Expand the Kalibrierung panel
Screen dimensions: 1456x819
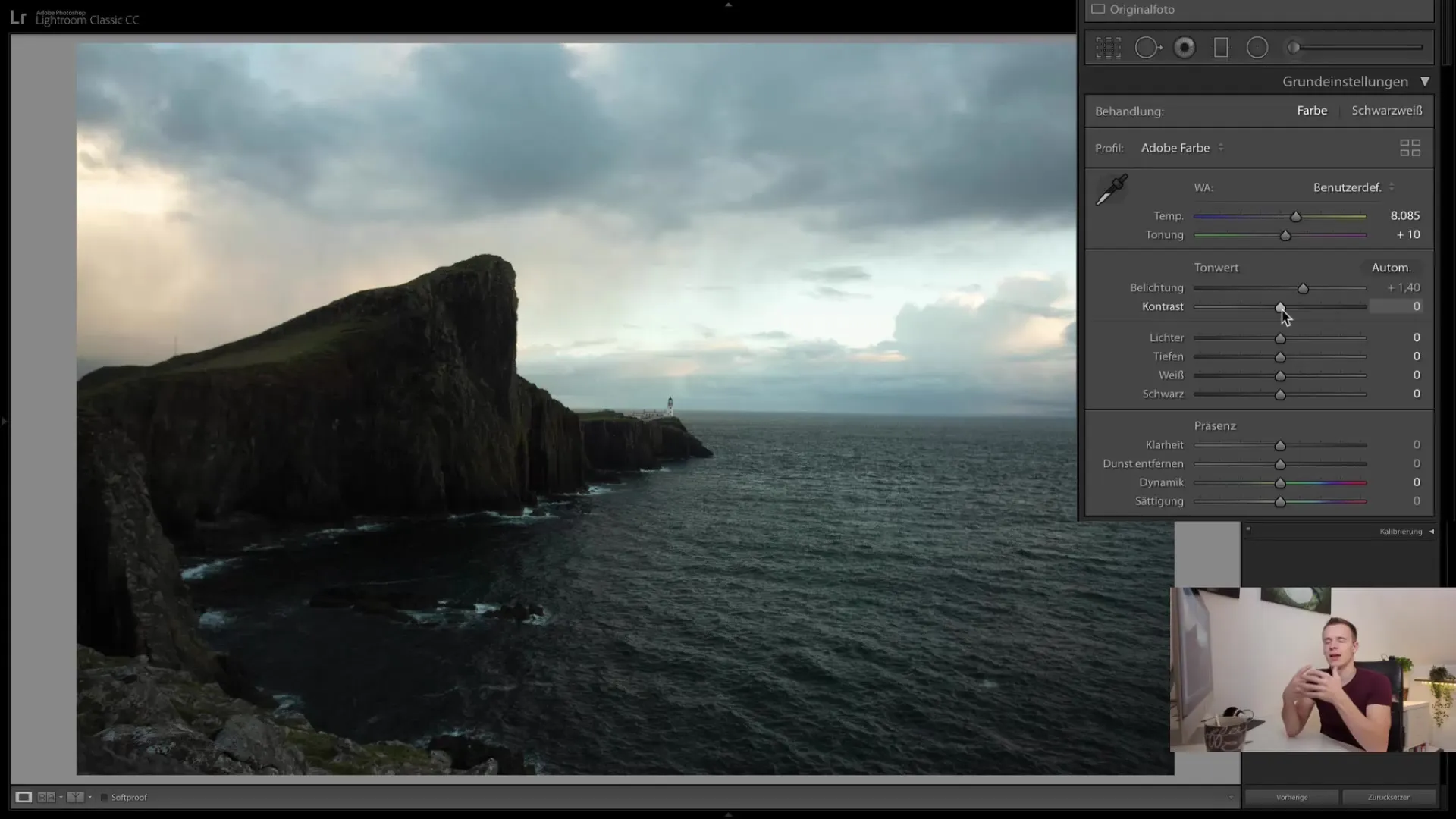pos(1431,532)
